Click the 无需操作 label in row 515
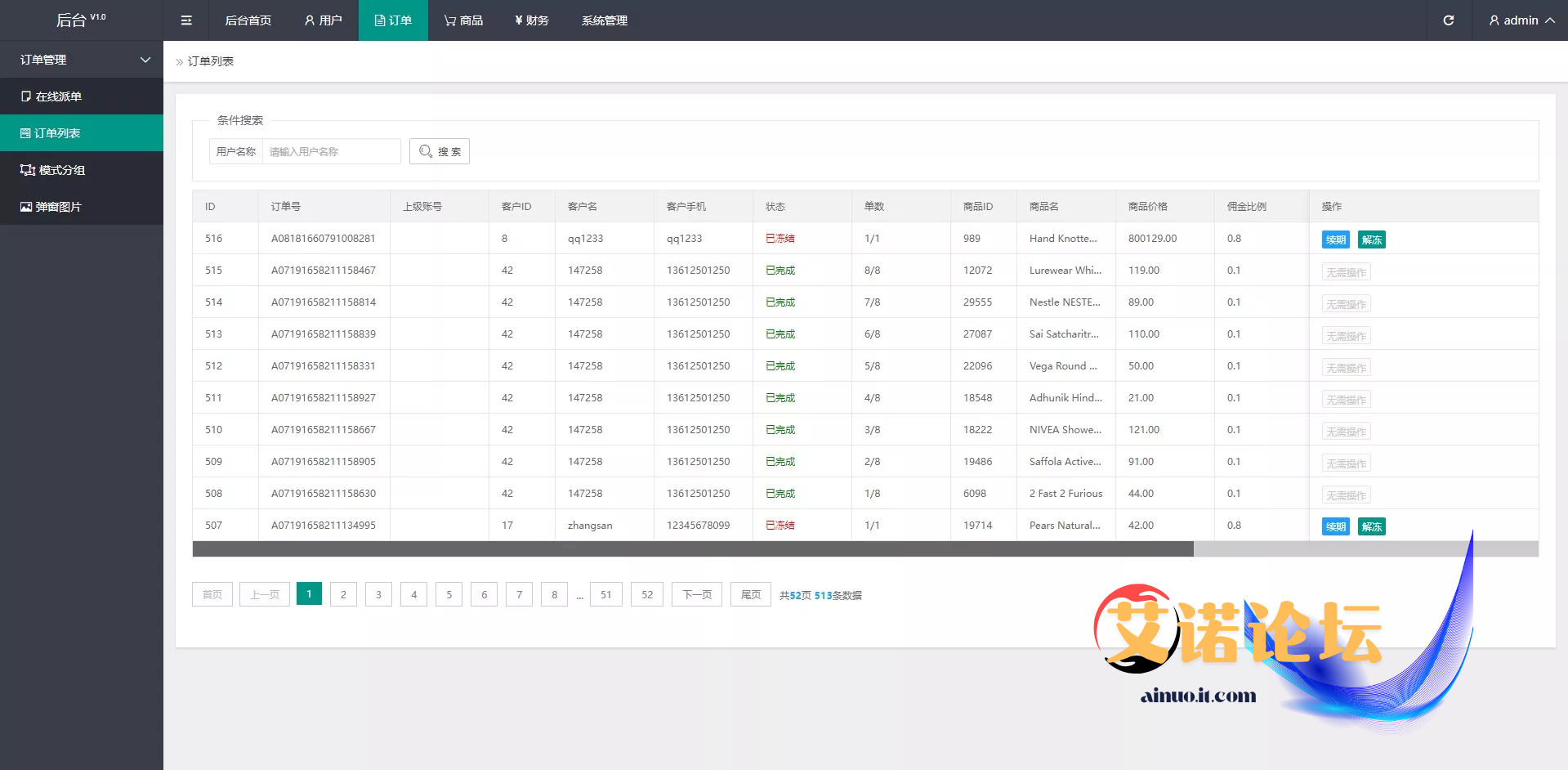The image size is (1568, 770). coord(1346,272)
